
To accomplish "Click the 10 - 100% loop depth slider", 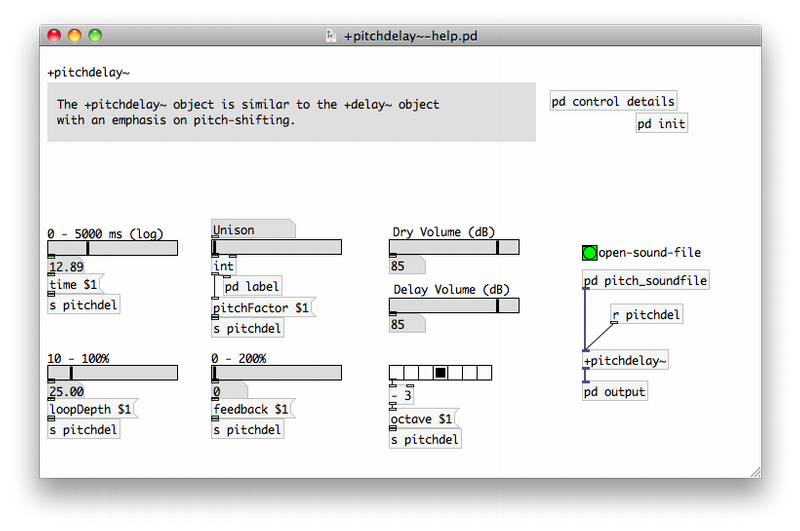I will click(x=113, y=373).
